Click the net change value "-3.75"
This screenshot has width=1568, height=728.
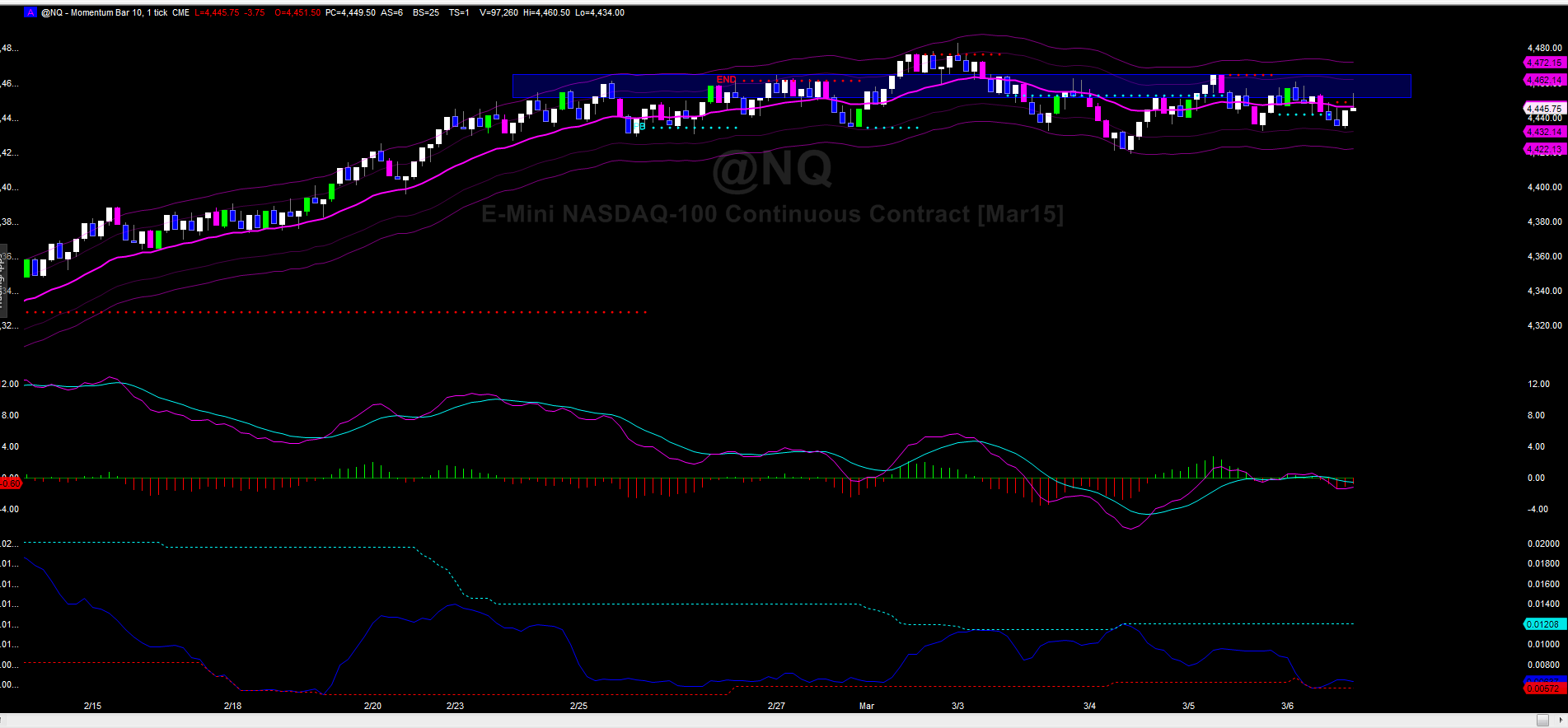click(x=255, y=12)
